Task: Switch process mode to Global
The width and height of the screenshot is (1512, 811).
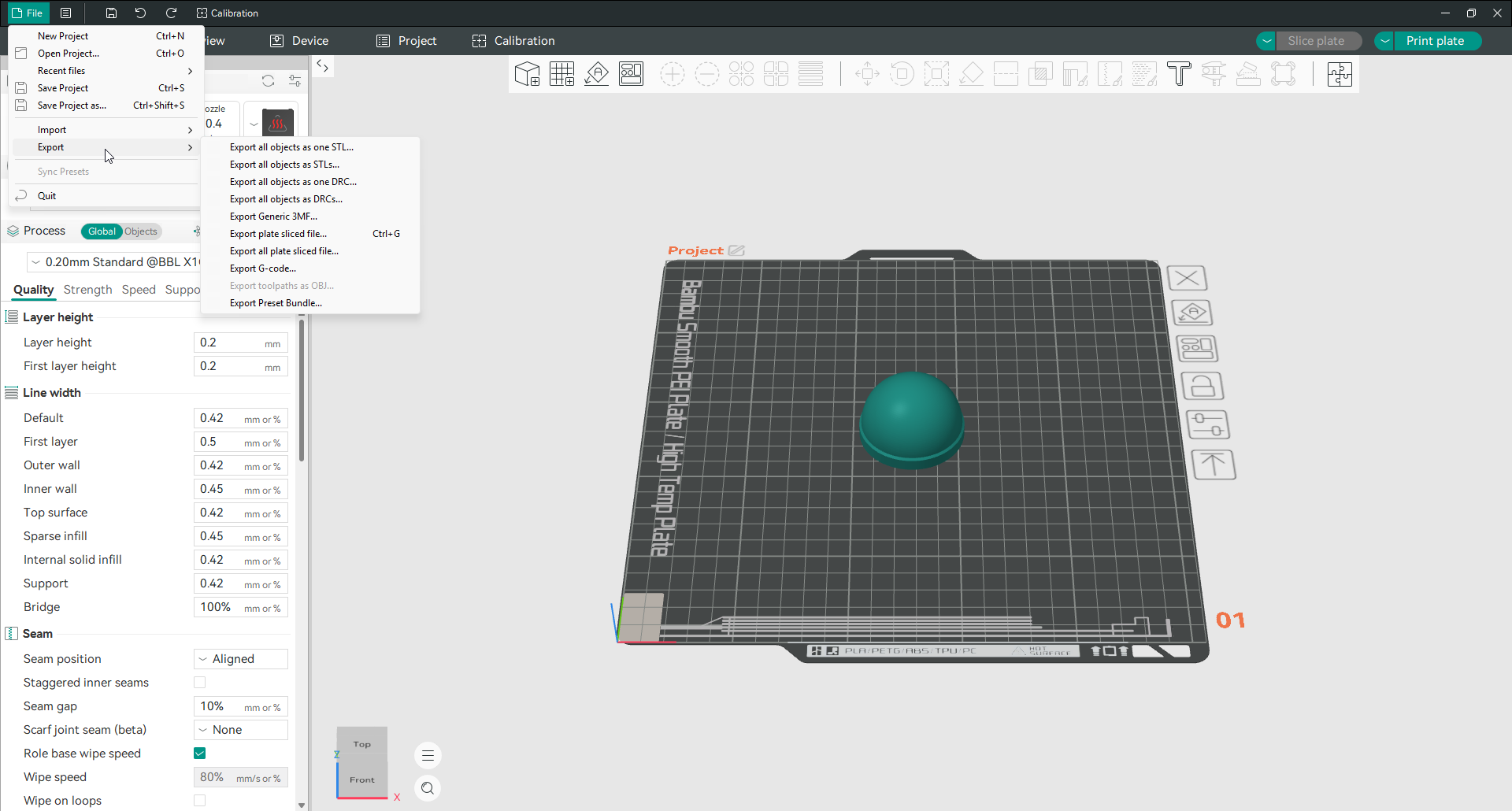Action: 102,231
